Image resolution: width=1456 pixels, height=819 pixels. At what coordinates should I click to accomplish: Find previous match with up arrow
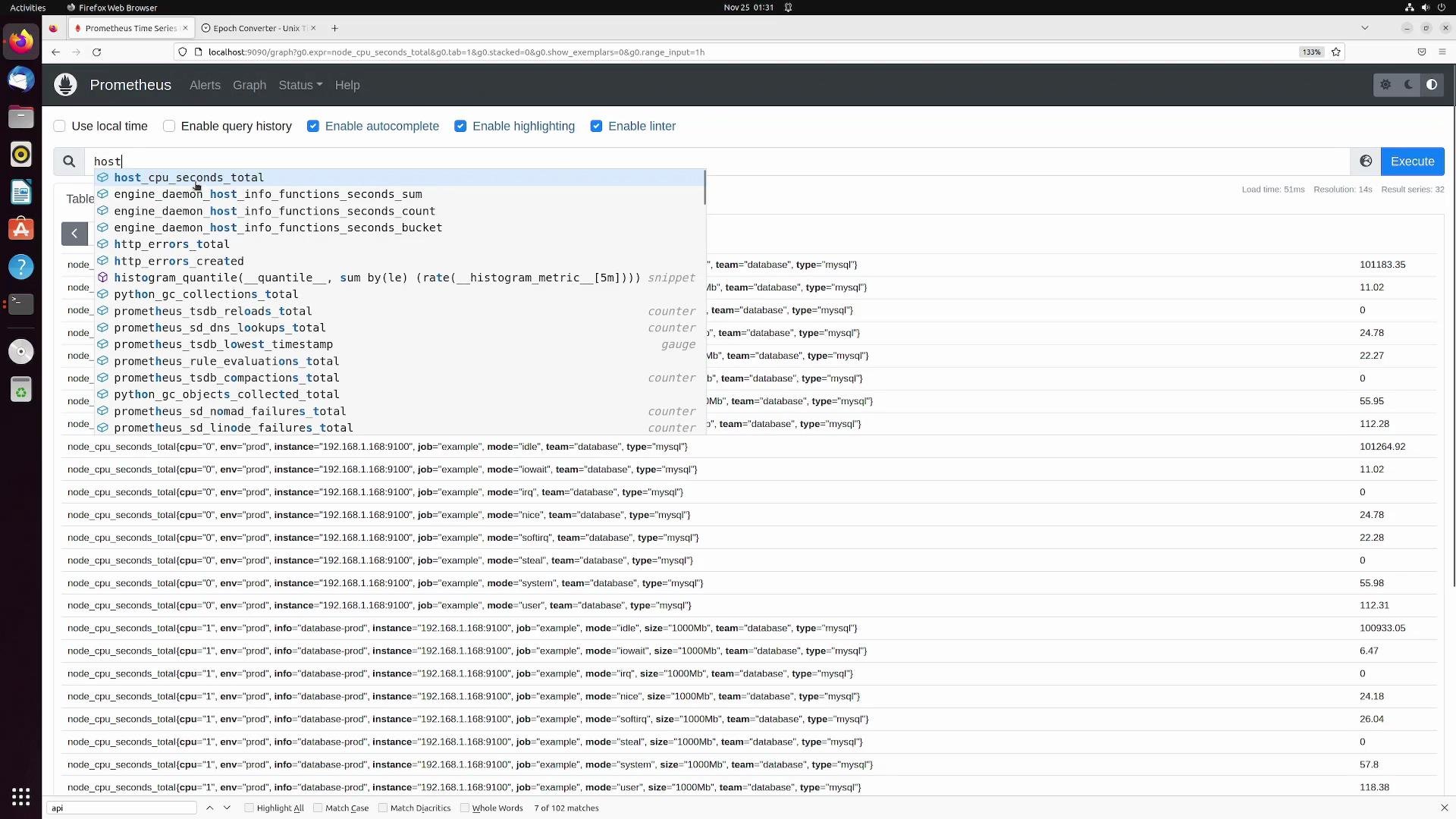coord(210,808)
